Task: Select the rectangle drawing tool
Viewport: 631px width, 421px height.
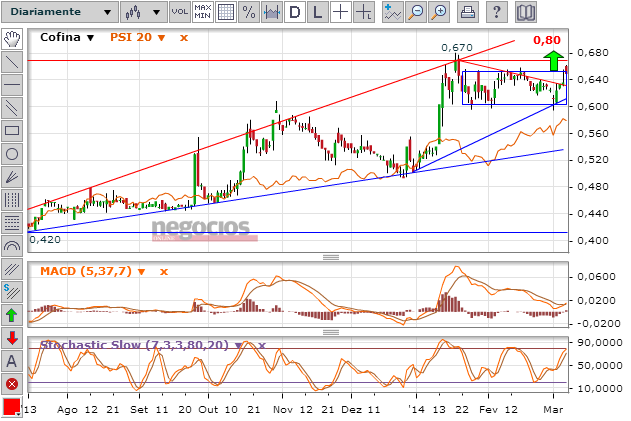Action: tap(12, 130)
